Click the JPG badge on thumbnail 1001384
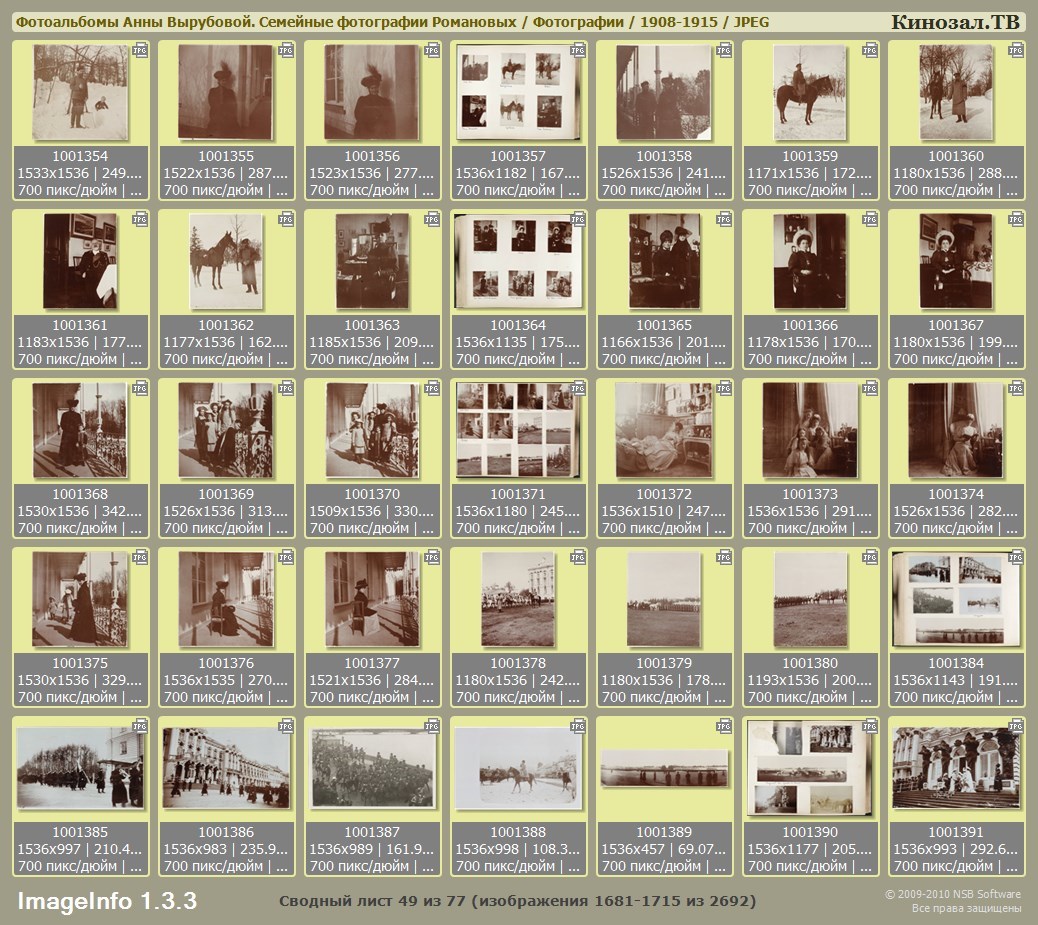This screenshot has height=925, width=1038. [x=1016, y=557]
